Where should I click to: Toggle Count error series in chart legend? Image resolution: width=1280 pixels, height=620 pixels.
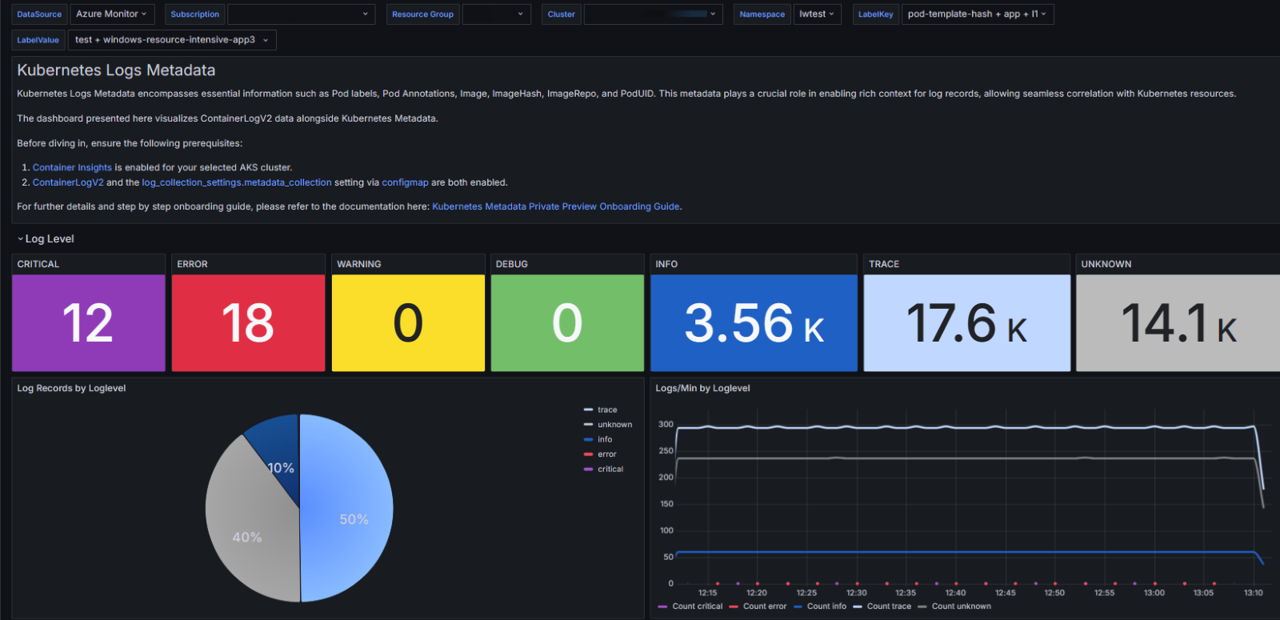coord(764,606)
